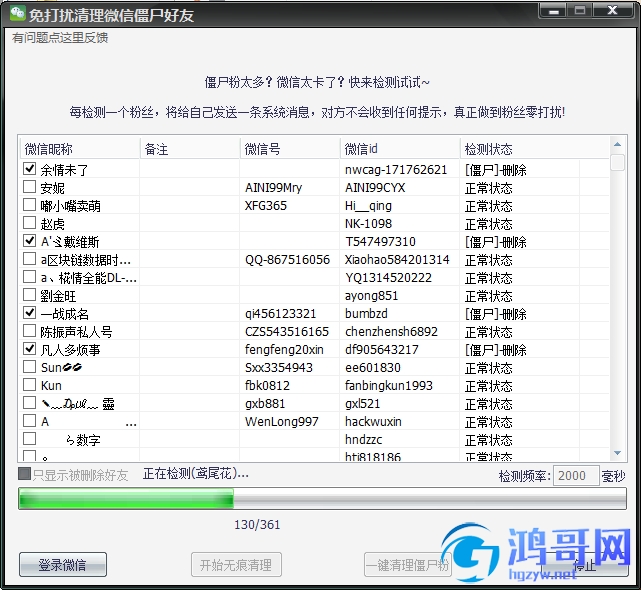Click the list scrollbar thumb

(617, 162)
